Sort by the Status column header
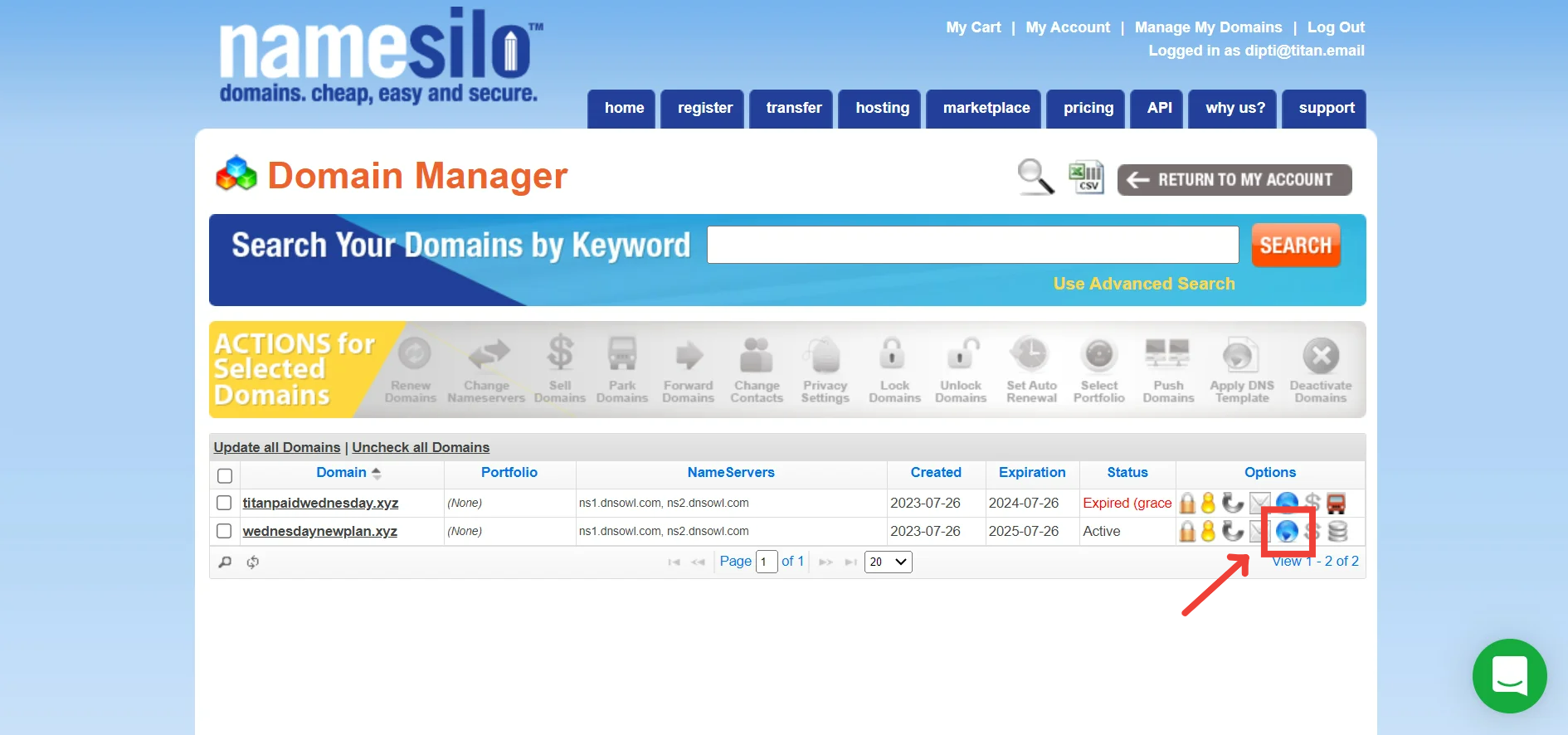The image size is (1568, 735). (x=1127, y=472)
